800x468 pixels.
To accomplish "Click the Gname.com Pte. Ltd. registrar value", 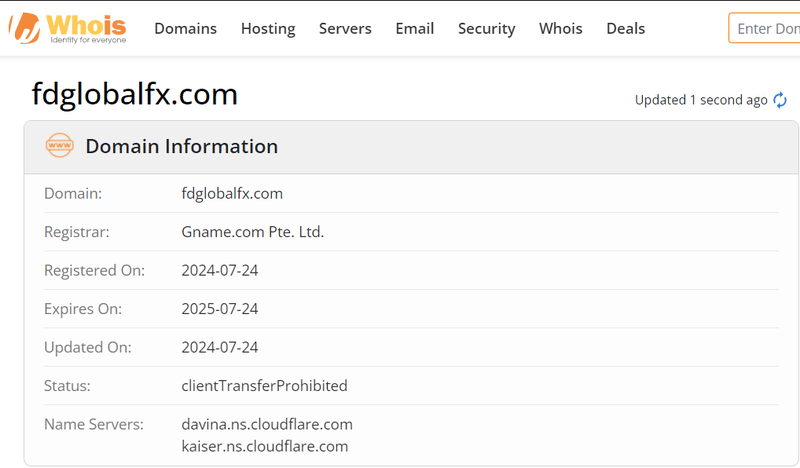I will [253, 232].
